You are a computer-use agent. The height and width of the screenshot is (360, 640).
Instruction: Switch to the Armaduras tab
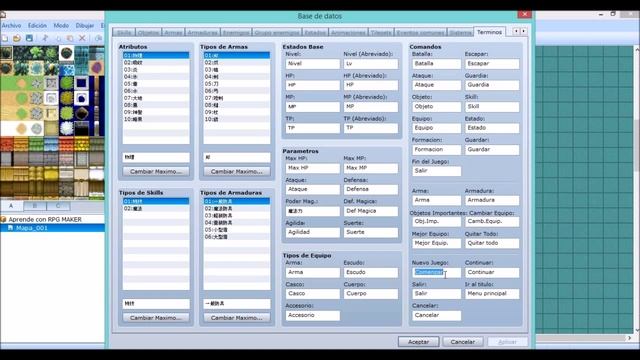202,33
